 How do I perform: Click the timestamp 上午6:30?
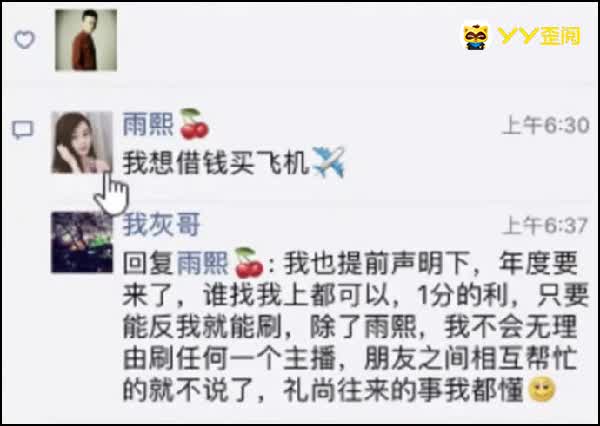pos(546,125)
